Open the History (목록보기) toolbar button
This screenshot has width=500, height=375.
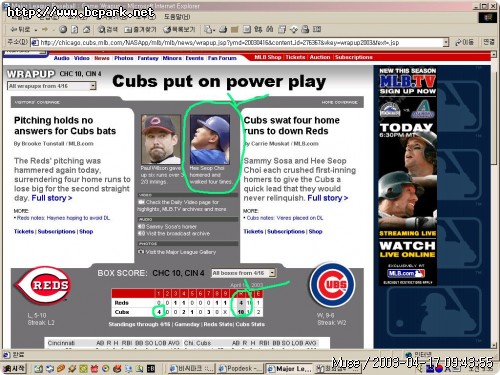coord(179,30)
